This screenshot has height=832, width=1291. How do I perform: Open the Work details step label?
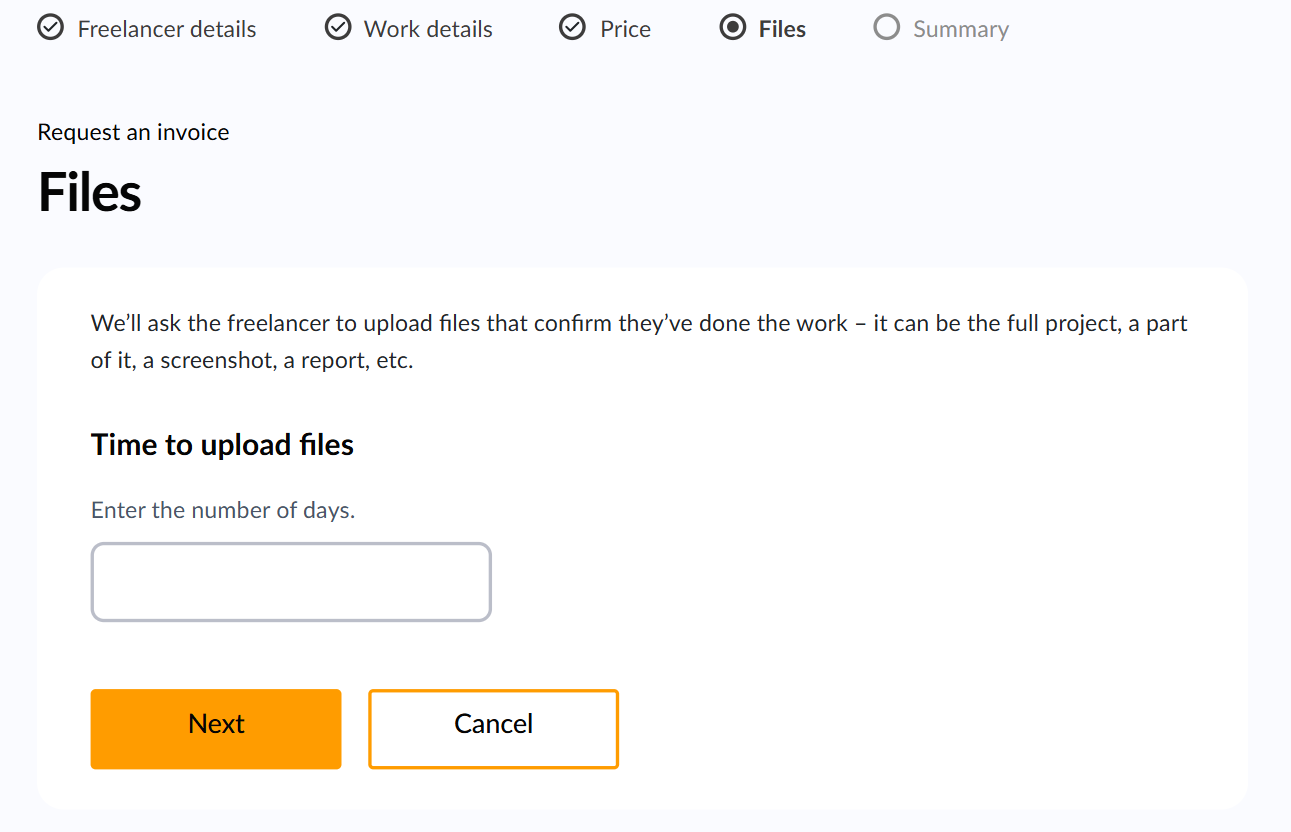pos(428,30)
